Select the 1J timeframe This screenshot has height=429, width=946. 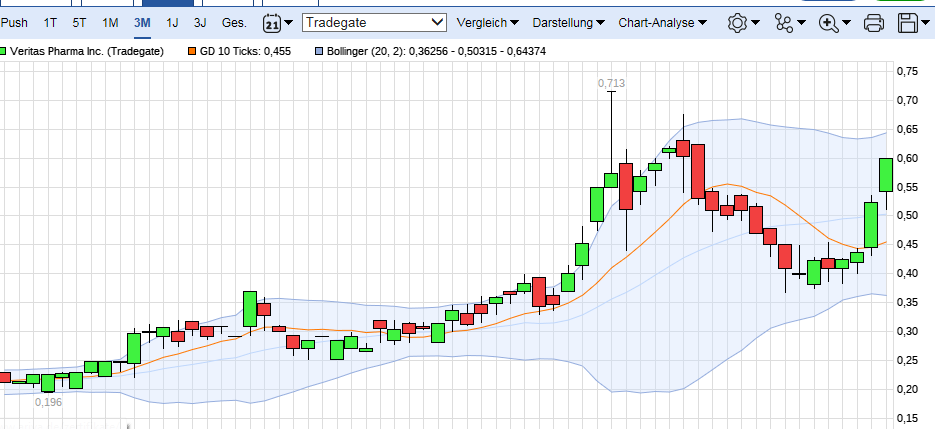tap(172, 22)
